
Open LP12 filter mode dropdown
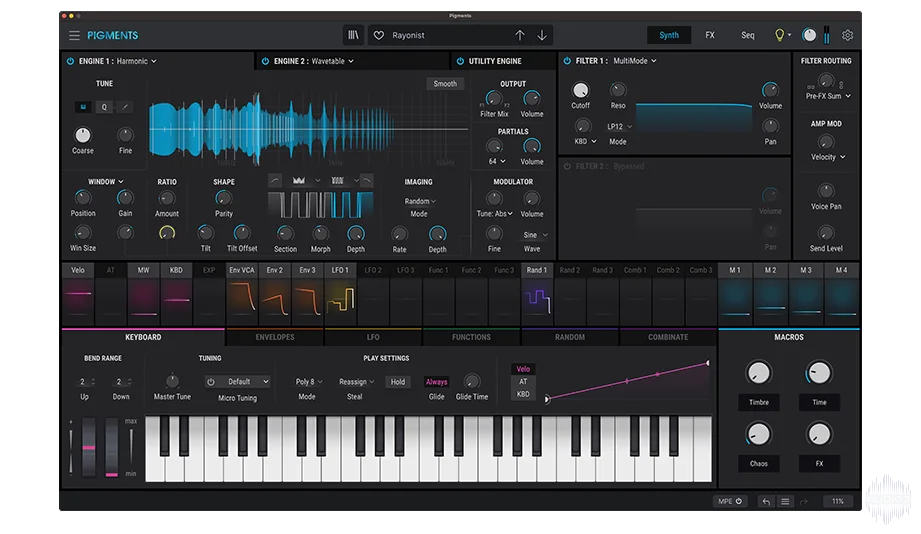619,126
